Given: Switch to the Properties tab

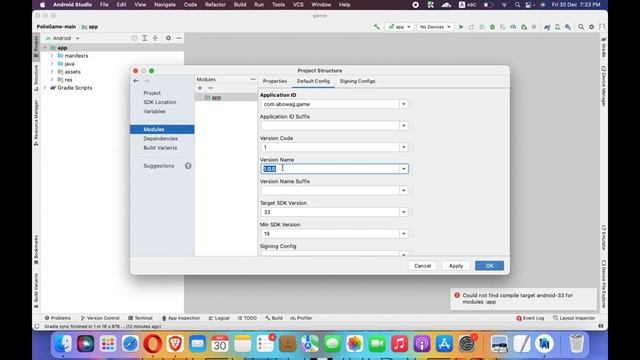Looking at the screenshot, I should (275, 81).
